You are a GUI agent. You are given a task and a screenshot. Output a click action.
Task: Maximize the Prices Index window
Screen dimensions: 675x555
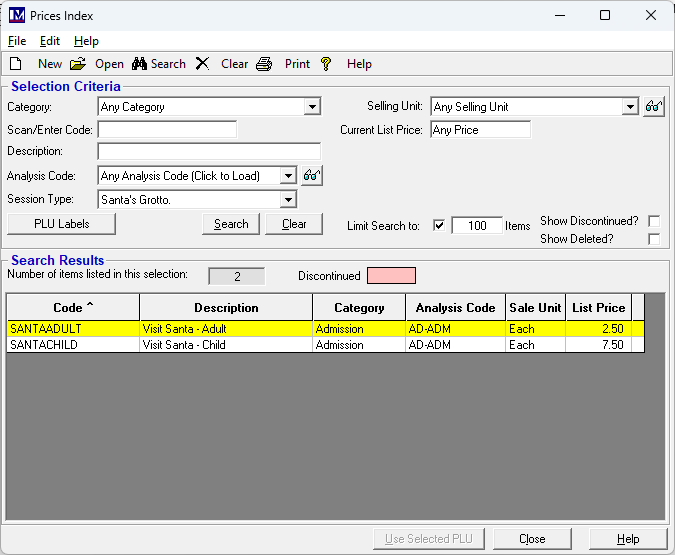605,16
